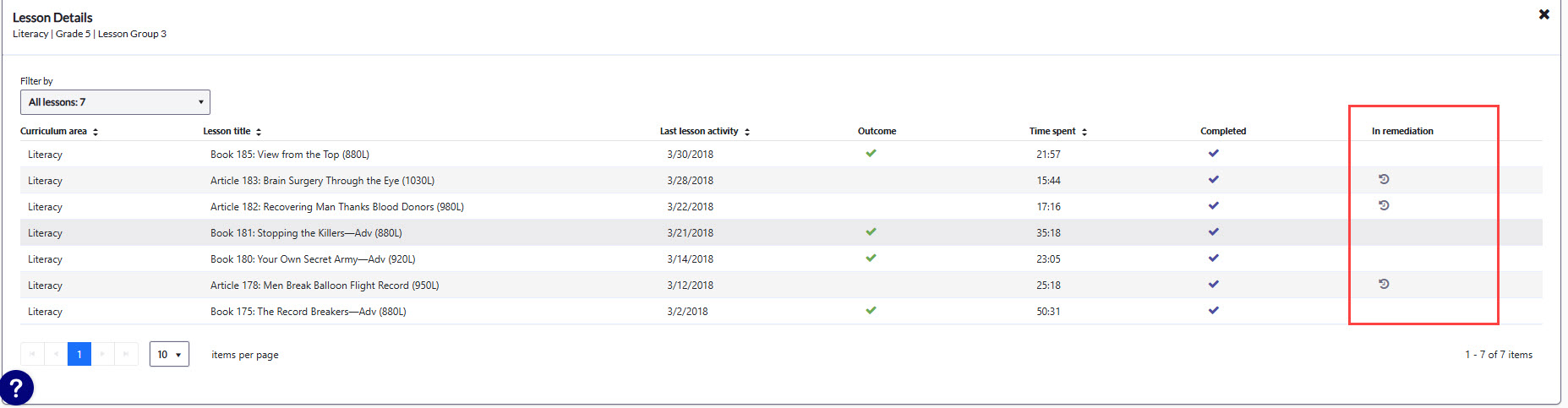1568x408 pixels.
Task: Click remediation icon for Article 183 row
Action: [1384, 179]
